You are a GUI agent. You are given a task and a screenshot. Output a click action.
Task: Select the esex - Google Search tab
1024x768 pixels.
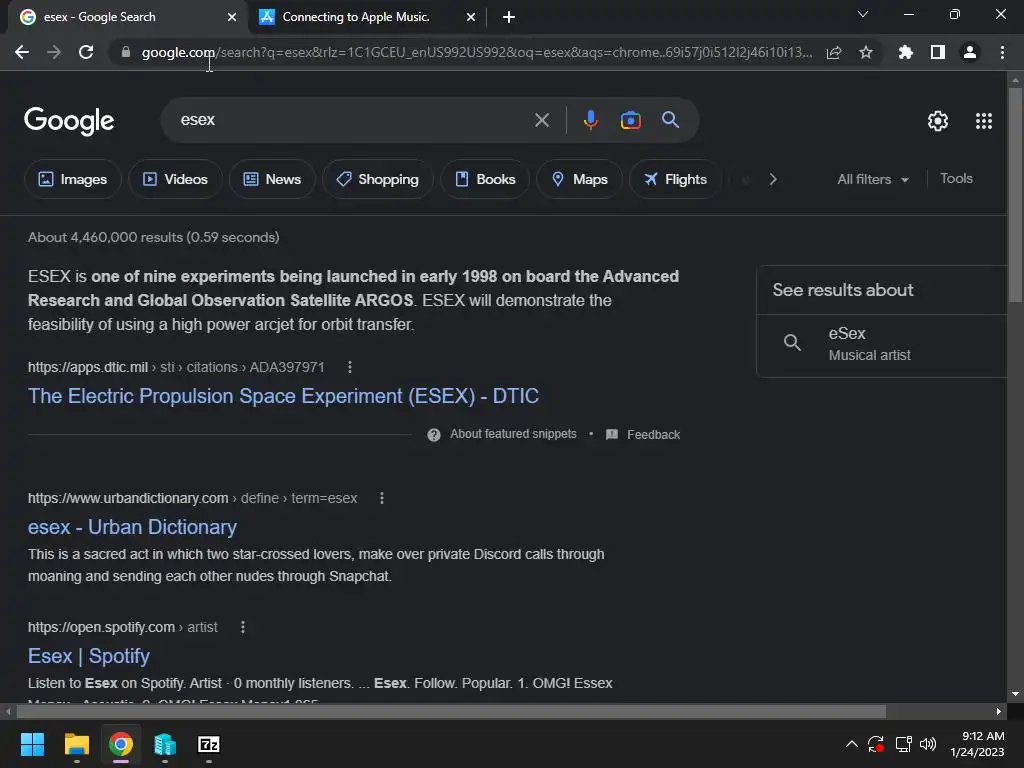pyautogui.click(x=99, y=17)
